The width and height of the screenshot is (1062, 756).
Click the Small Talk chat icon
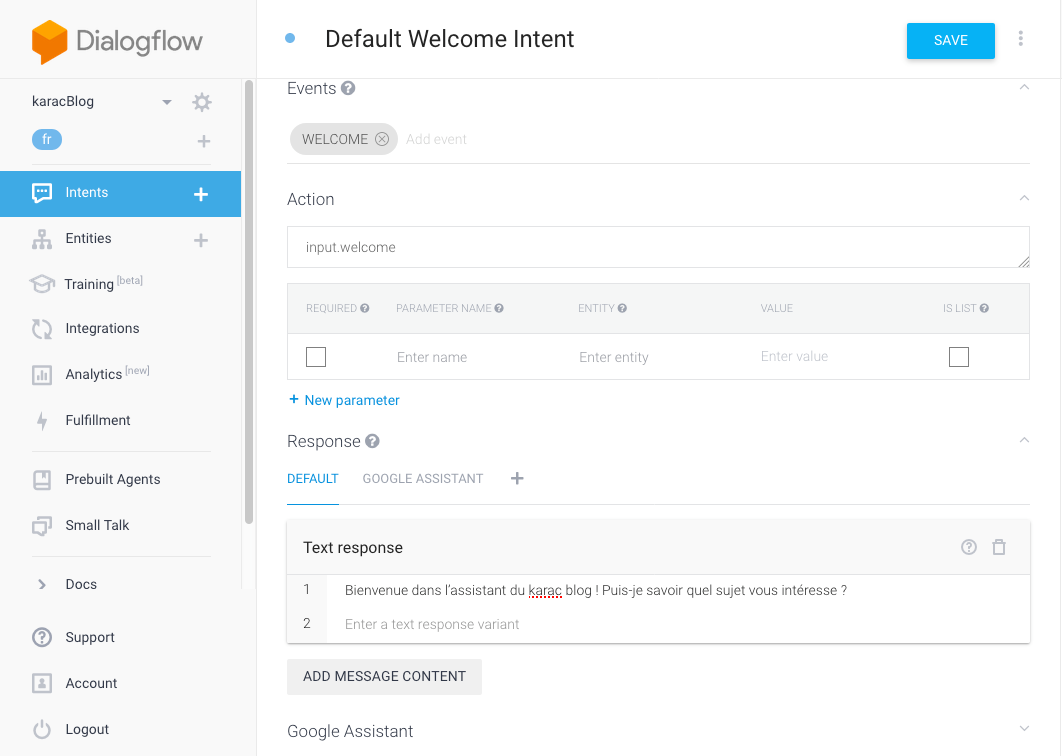tap(42, 526)
